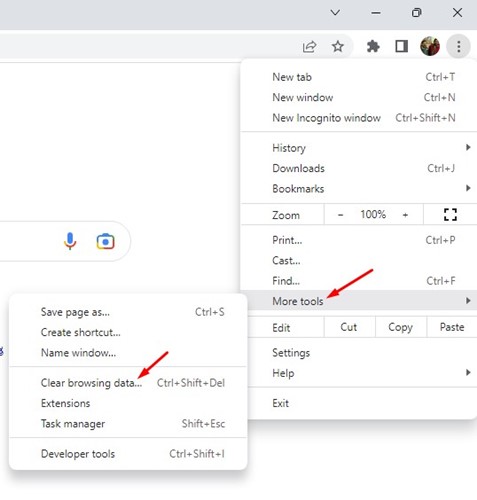Increase zoom with the plus button
Viewport: 477px width, 500px height.
point(405,215)
